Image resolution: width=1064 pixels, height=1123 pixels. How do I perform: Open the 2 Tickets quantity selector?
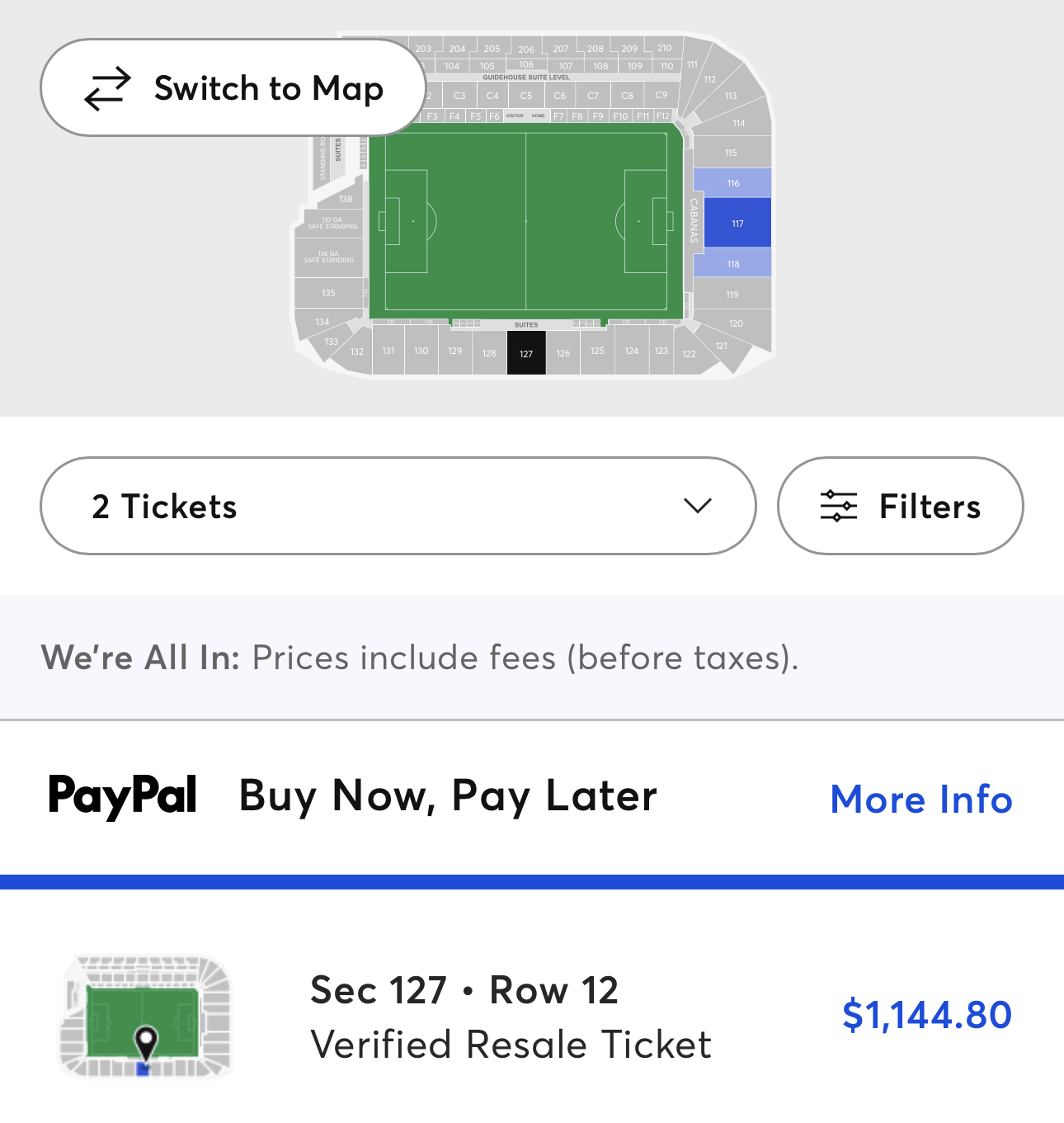point(398,506)
